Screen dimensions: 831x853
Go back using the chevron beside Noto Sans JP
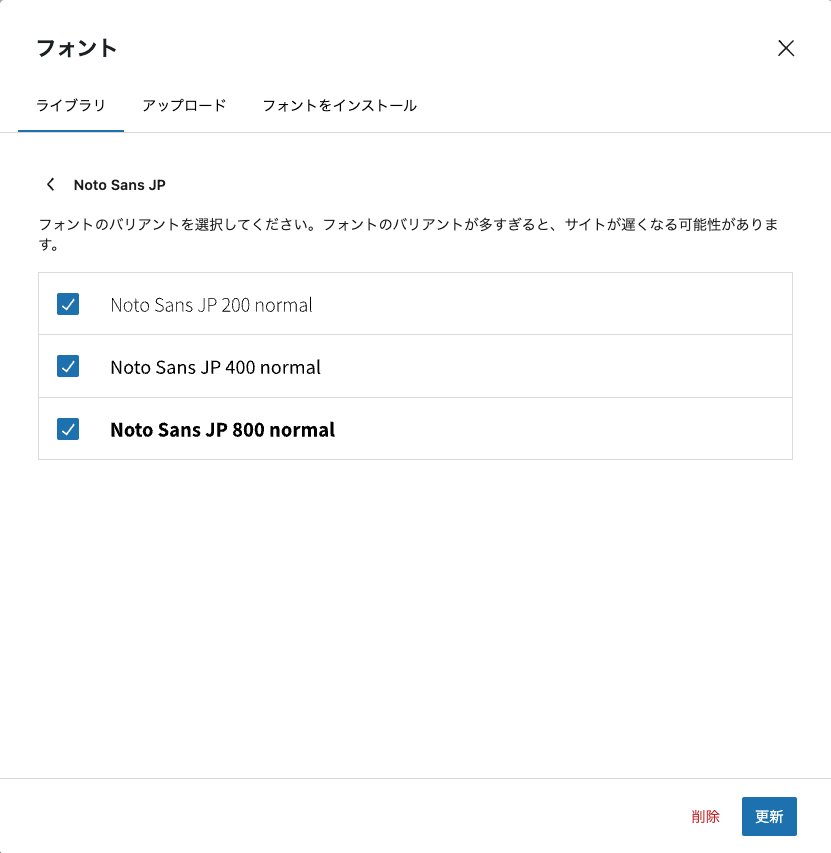pyautogui.click(x=51, y=184)
